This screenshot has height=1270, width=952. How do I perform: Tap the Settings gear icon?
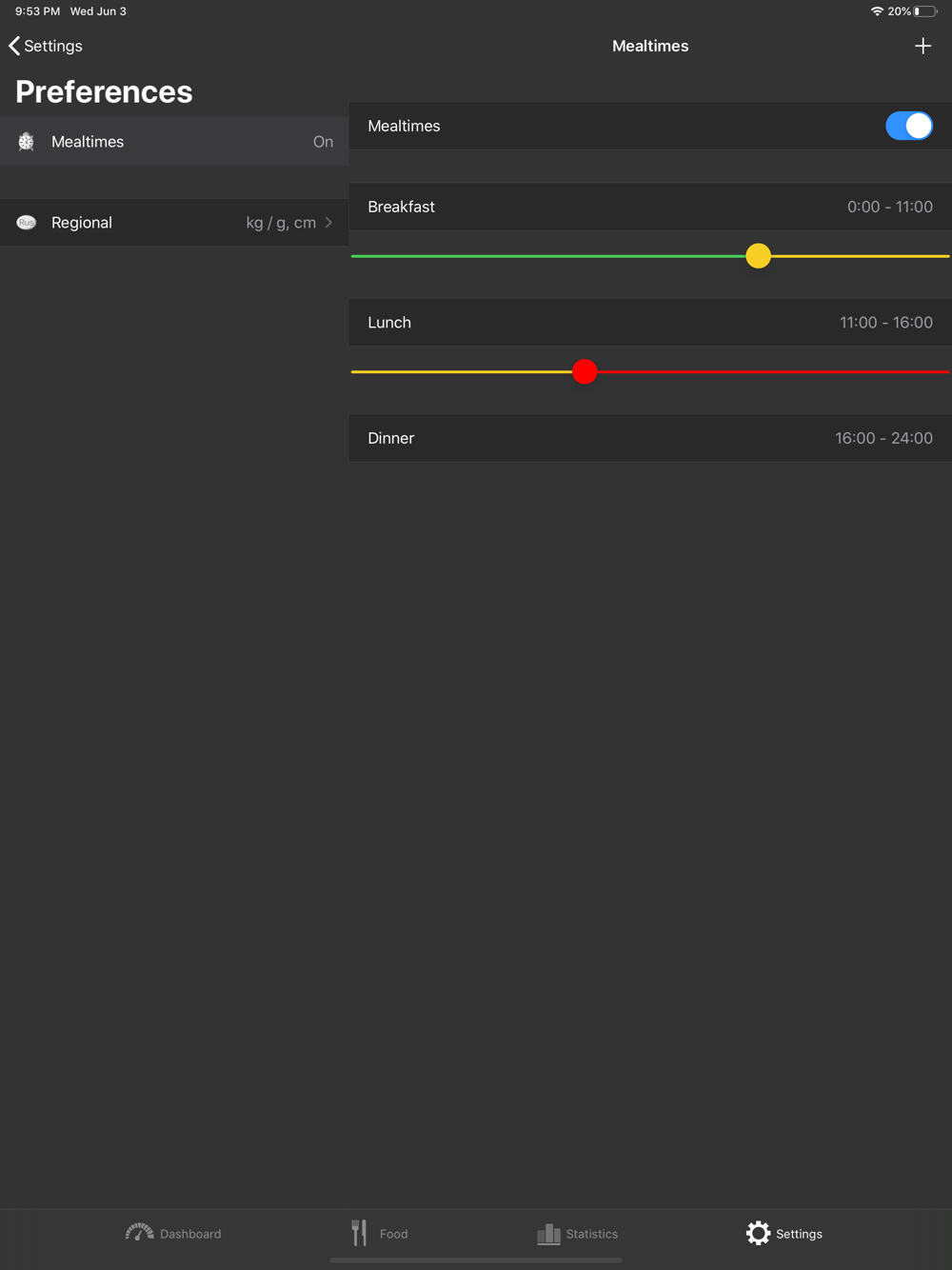click(758, 1233)
